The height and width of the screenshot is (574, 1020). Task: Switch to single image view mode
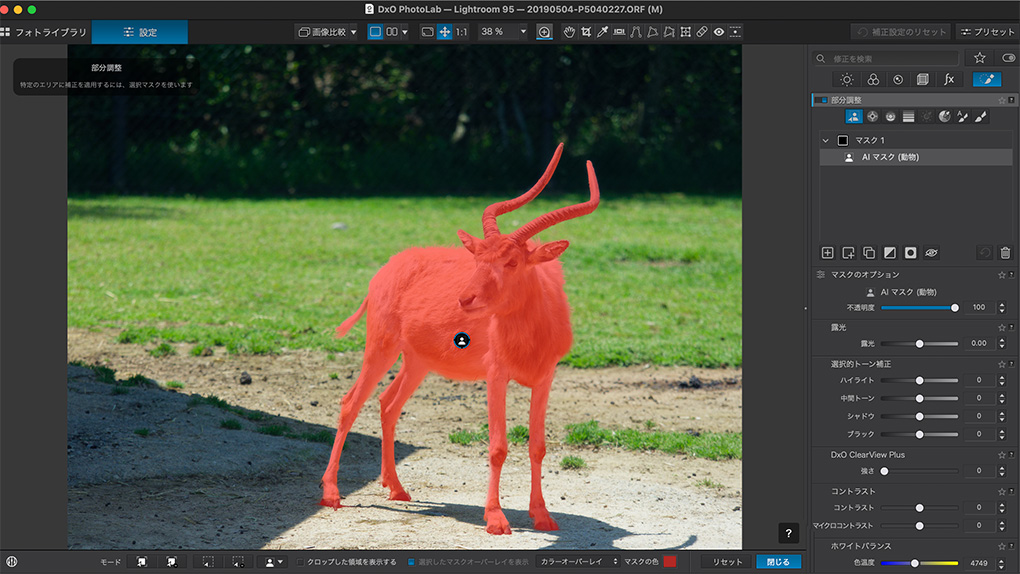[375, 32]
